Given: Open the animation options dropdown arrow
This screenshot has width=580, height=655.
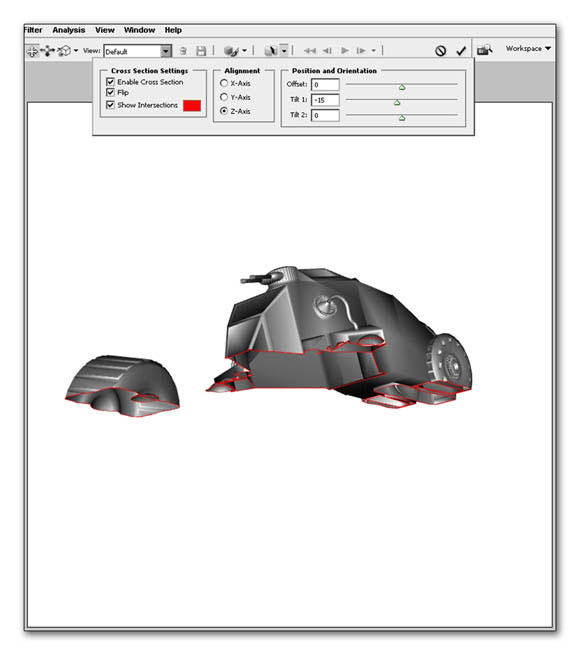Looking at the screenshot, I should pos(374,51).
